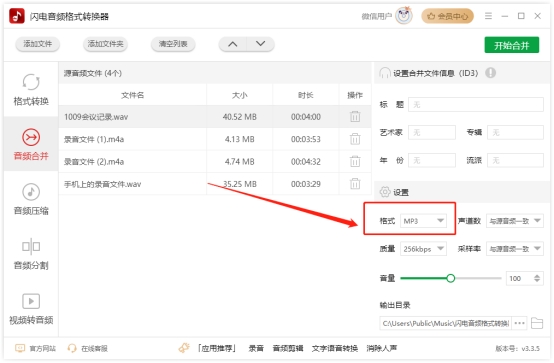This screenshot has width=554, height=363.
Task: Click the 35.25 MB size cell
Action: point(240,184)
